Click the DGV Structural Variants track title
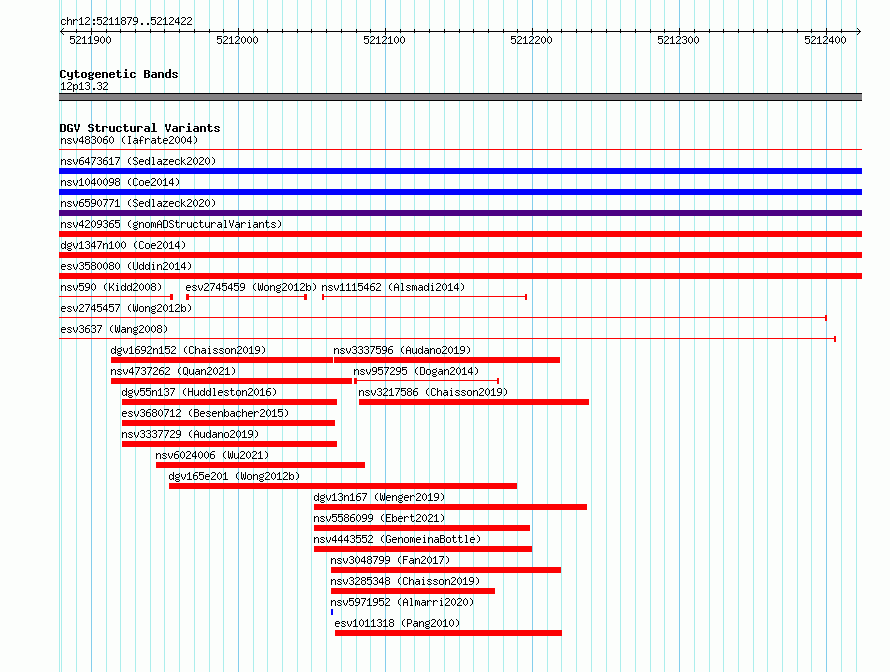Viewport: 890px width, 672px height. tap(140, 128)
